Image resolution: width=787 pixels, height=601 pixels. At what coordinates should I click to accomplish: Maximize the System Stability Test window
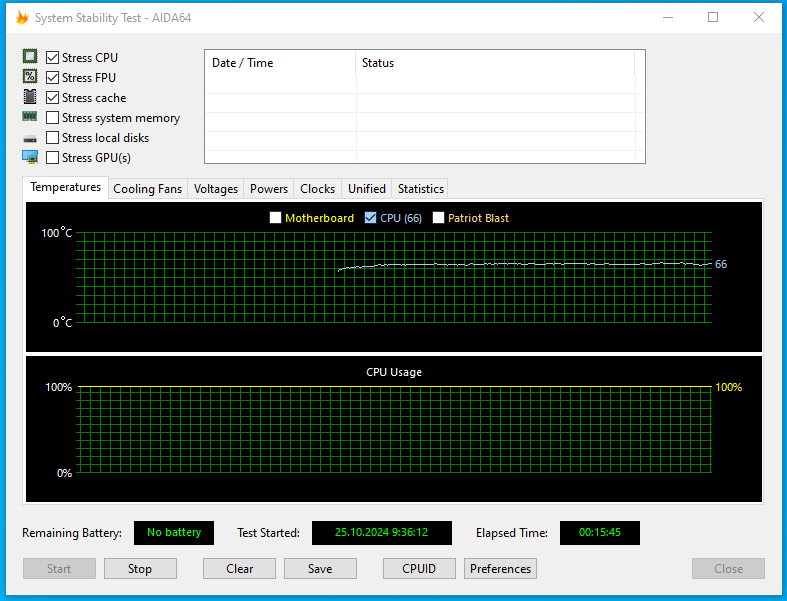click(713, 18)
